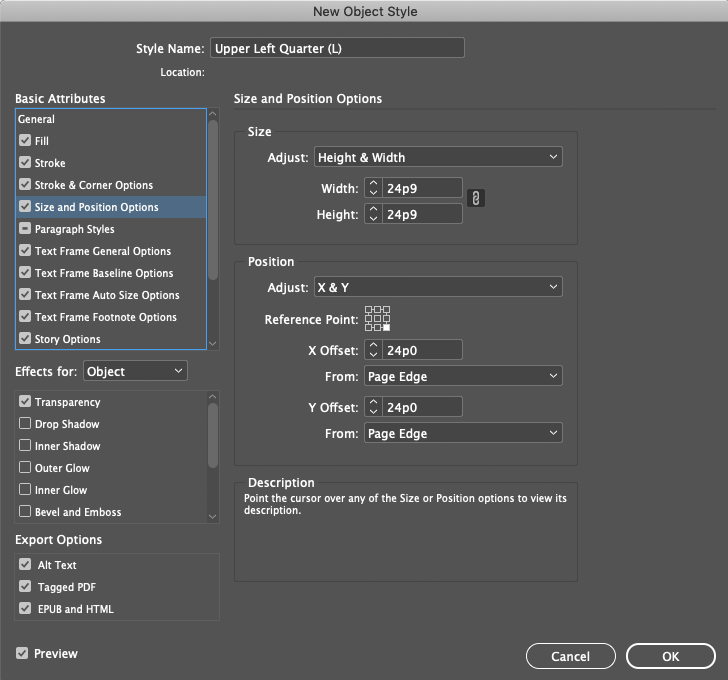Click the constrain proportions chain-link icon

475,198
